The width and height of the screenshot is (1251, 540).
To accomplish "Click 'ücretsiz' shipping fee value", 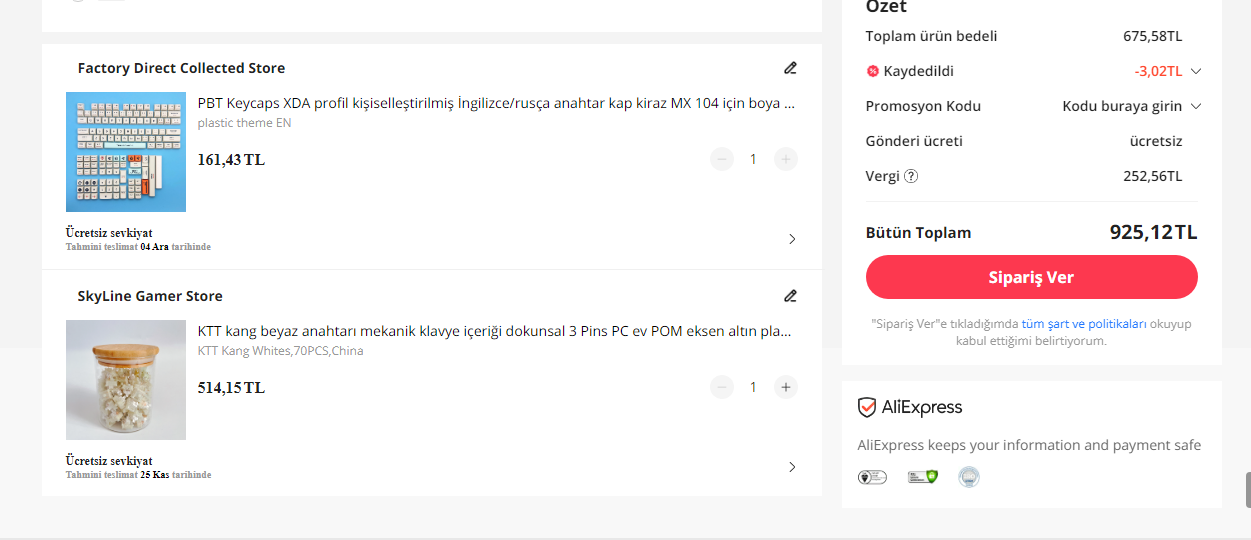I will point(1156,141).
